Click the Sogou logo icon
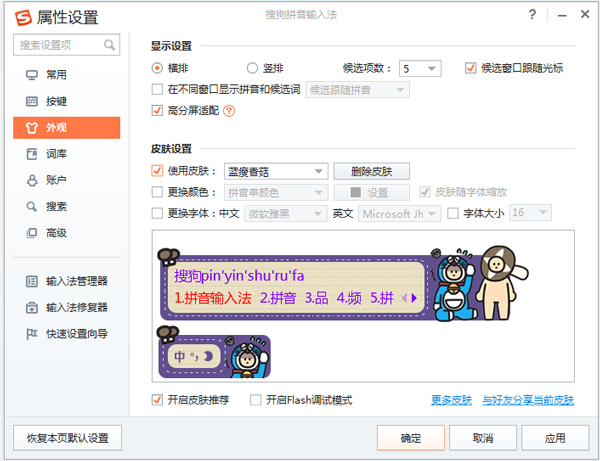Image resolution: width=600 pixels, height=461 pixels. (x=23, y=18)
